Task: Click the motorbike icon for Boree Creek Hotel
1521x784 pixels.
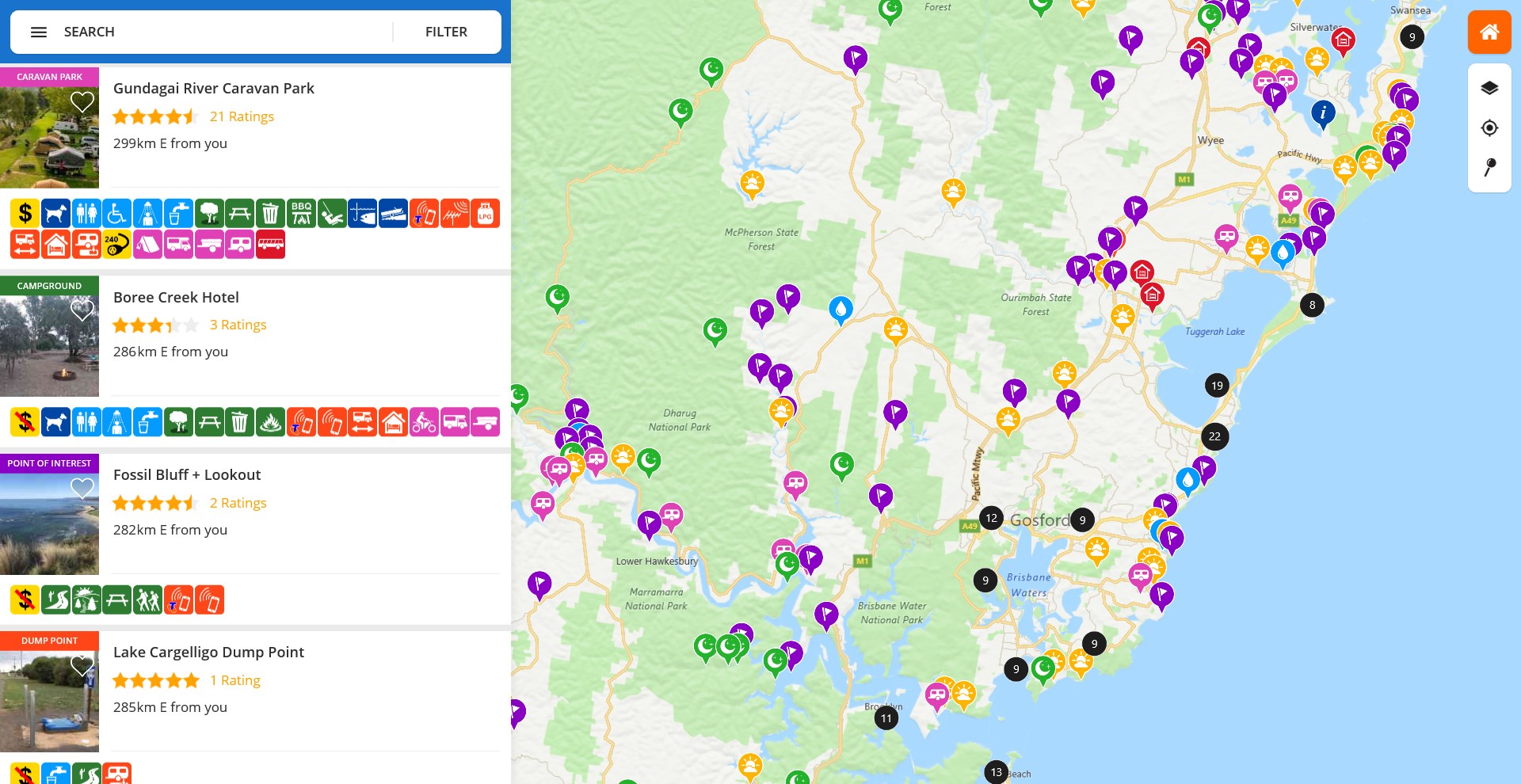Action: 424,422
